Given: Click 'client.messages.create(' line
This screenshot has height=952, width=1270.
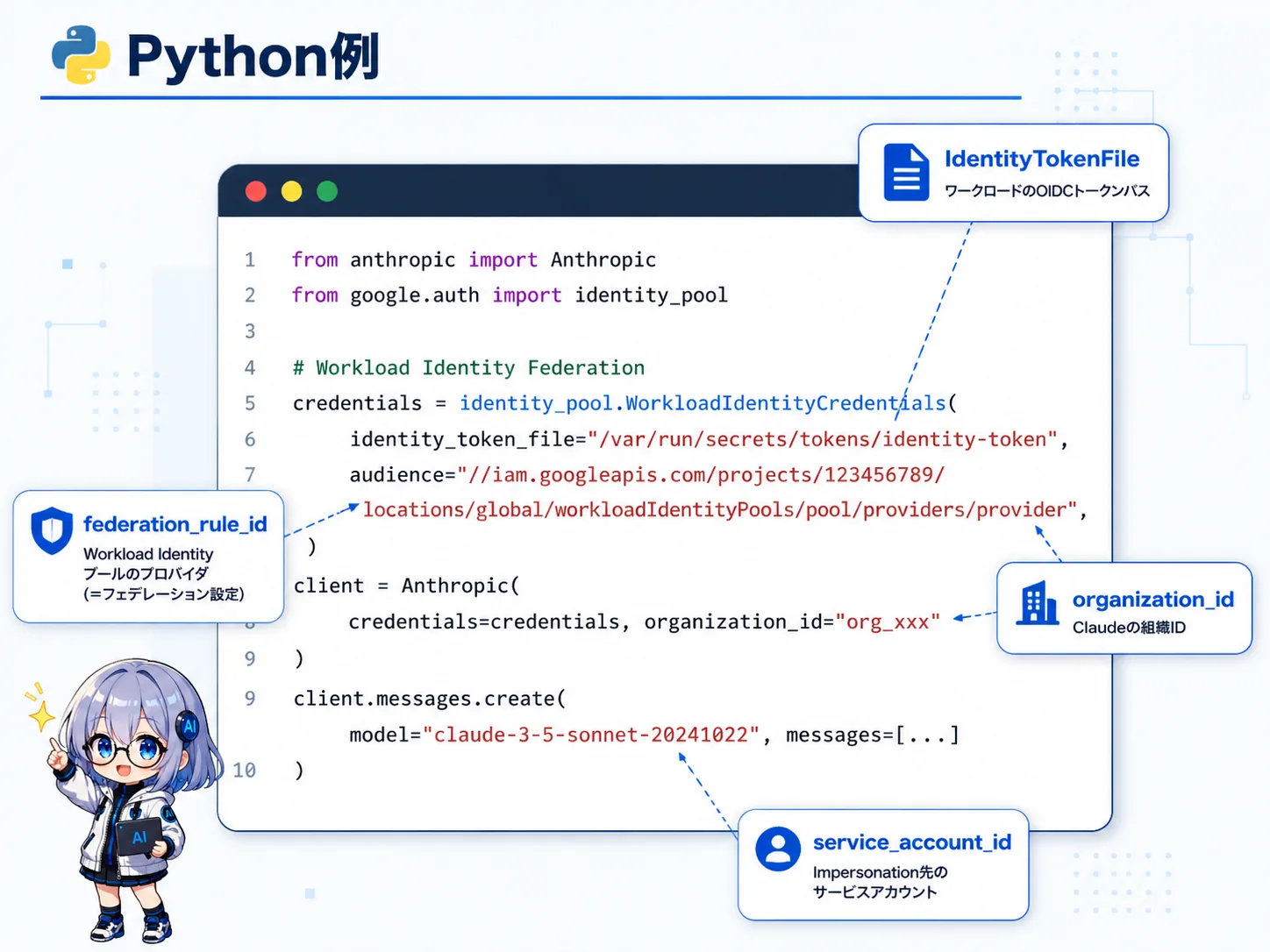Looking at the screenshot, I should [430, 699].
